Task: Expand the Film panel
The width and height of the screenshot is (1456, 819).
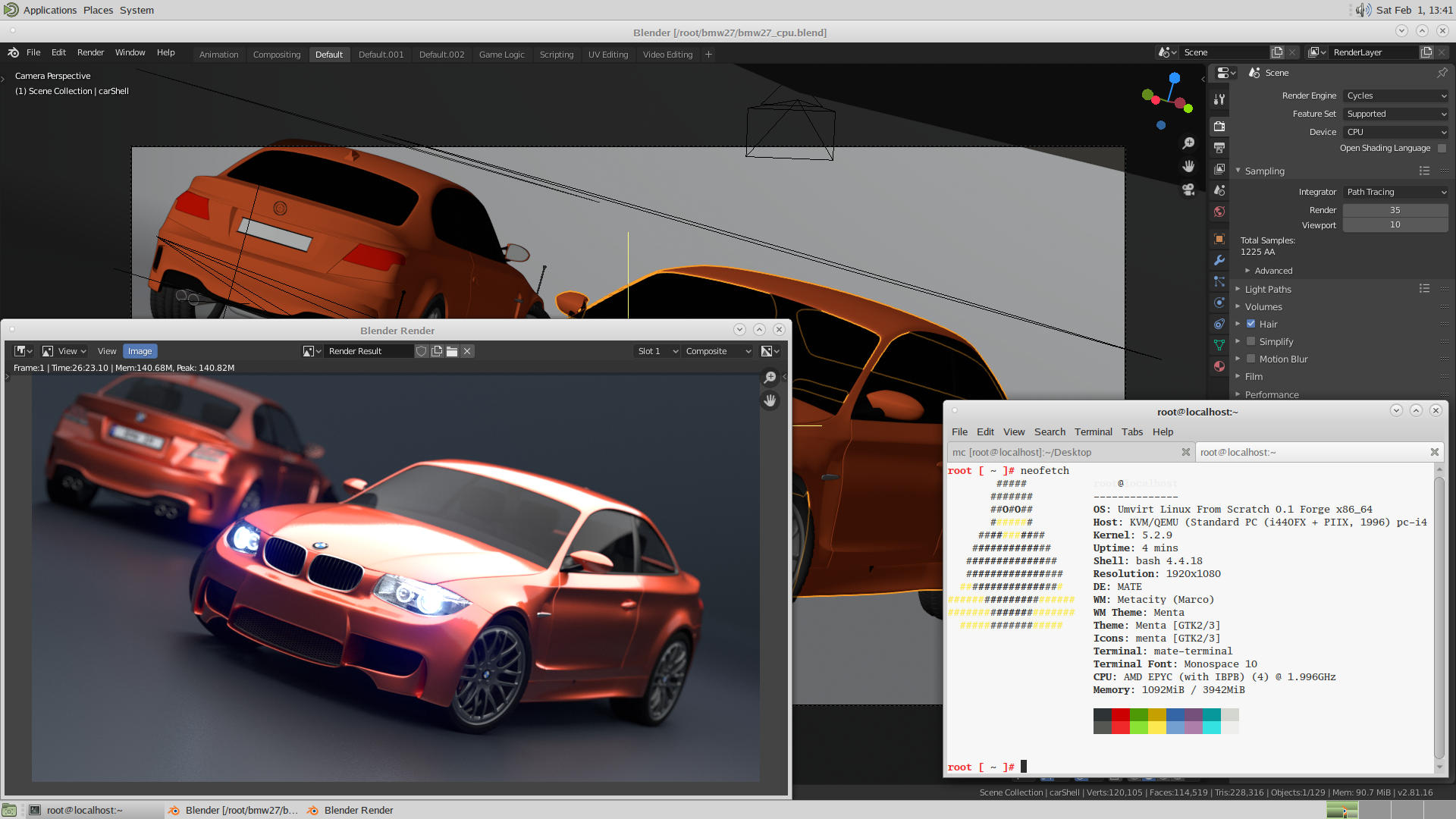Action: 1238,376
